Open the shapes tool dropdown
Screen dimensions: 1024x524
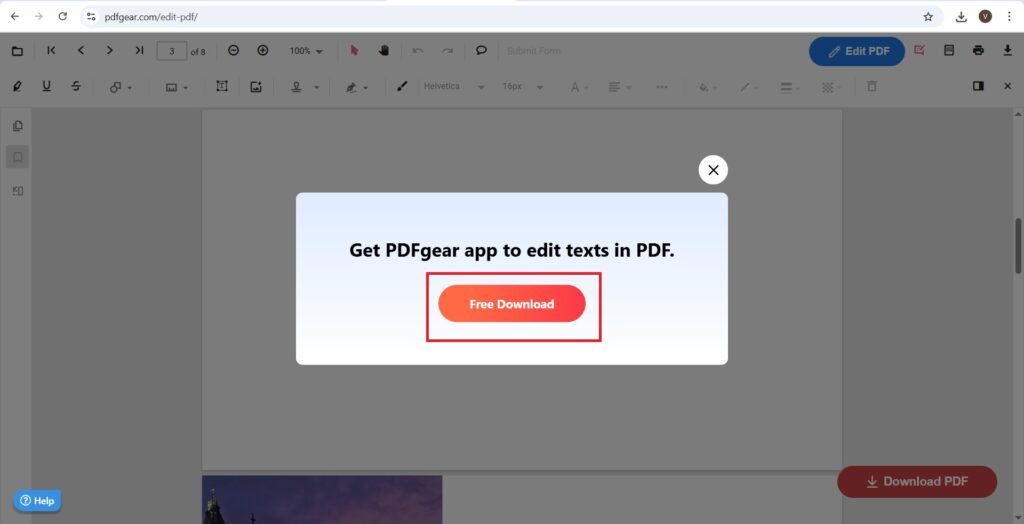coord(121,87)
